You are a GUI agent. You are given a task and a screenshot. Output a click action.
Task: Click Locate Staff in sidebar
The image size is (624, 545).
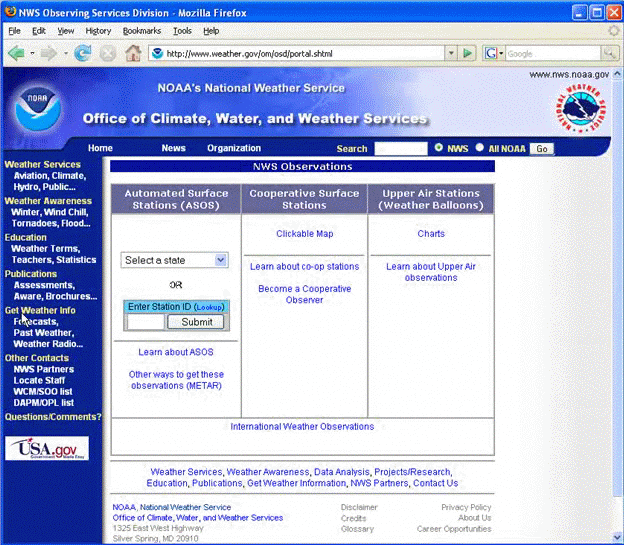[x=39, y=380]
